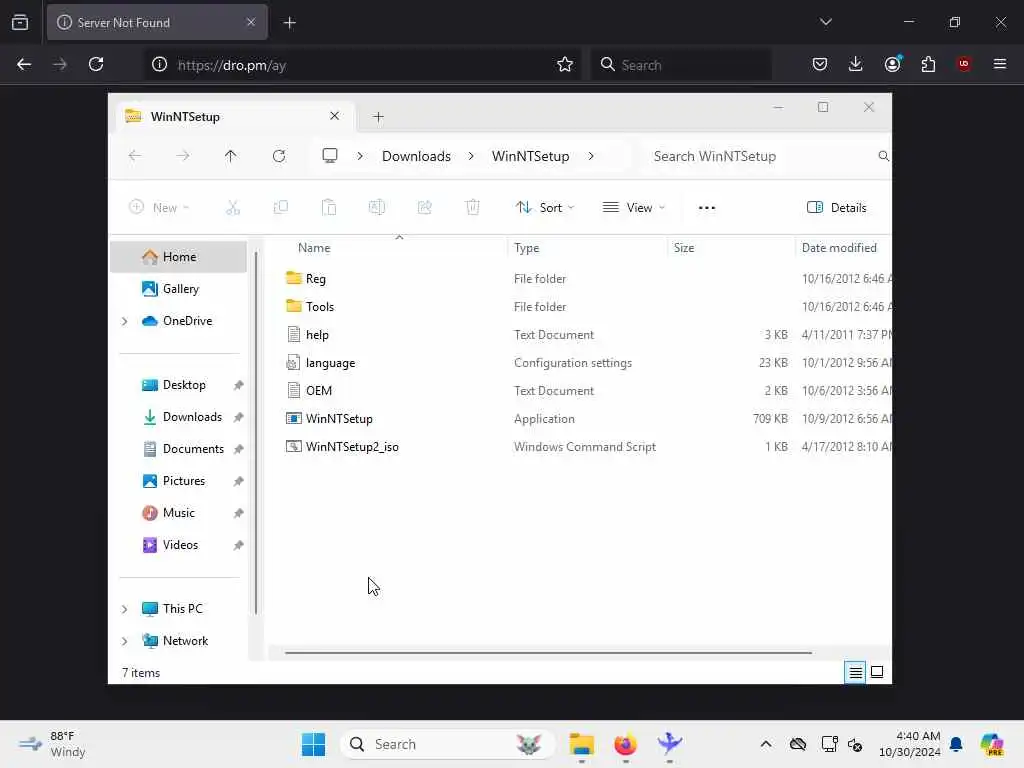Click the Firefox back arrow
Image resolution: width=1024 pixels, height=768 pixels.
(24, 64)
